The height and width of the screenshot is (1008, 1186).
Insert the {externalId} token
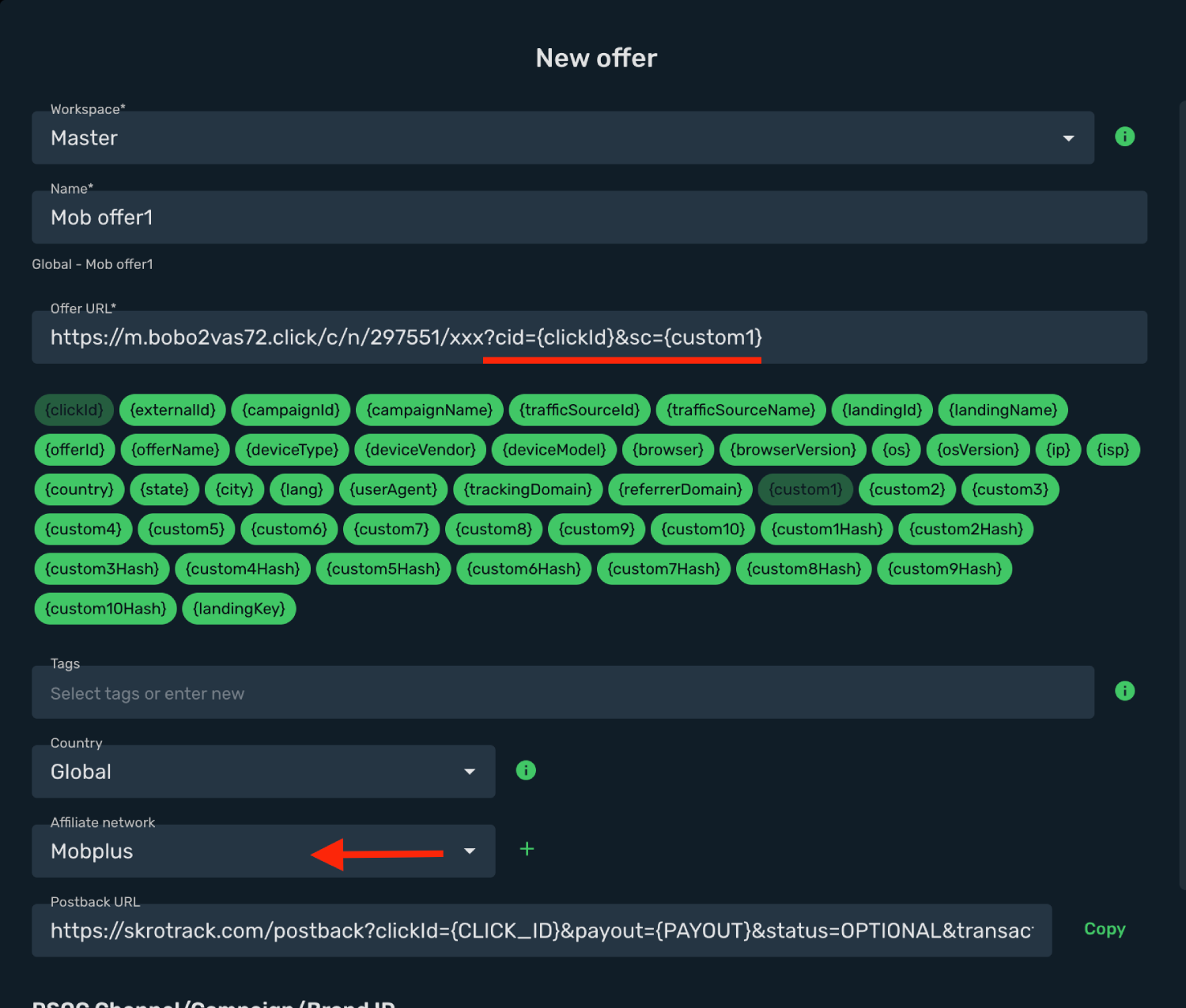[172, 410]
